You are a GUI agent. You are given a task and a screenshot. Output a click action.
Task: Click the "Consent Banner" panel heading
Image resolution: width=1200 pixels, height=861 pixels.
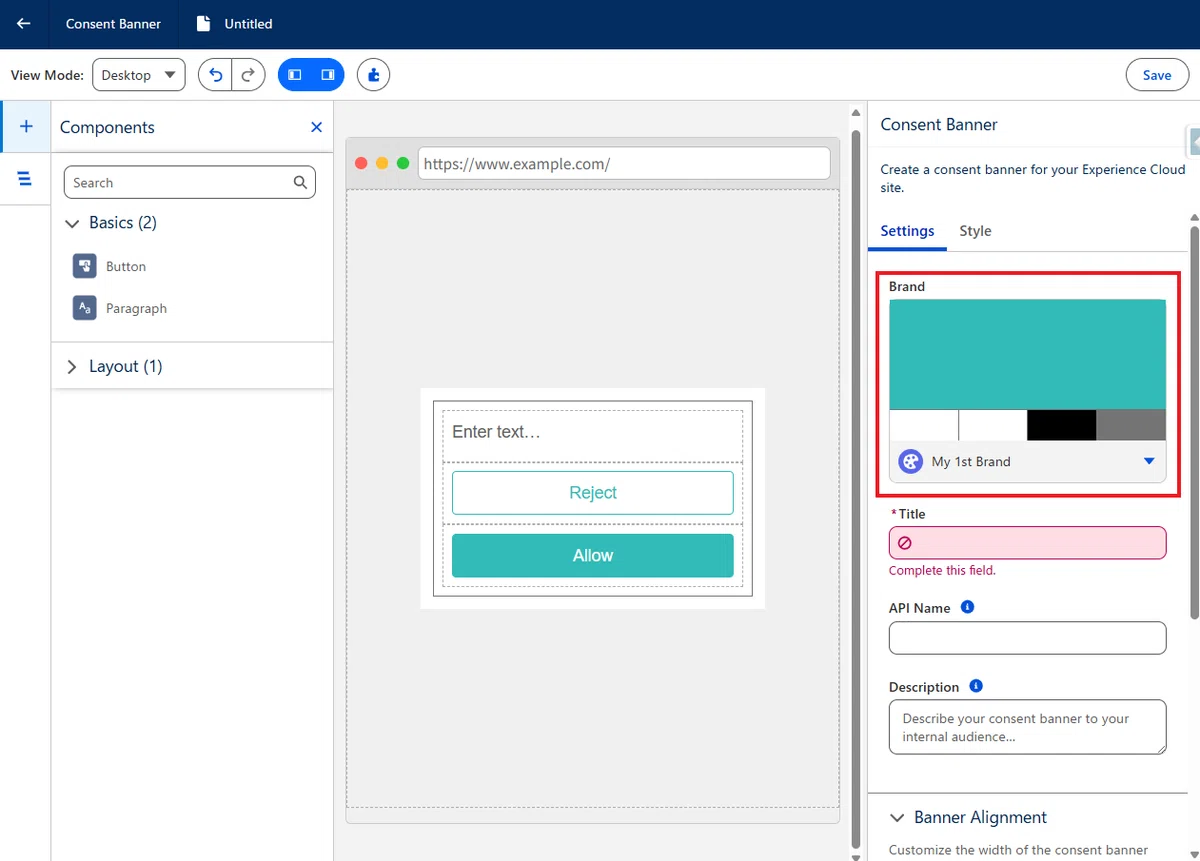click(939, 125)
